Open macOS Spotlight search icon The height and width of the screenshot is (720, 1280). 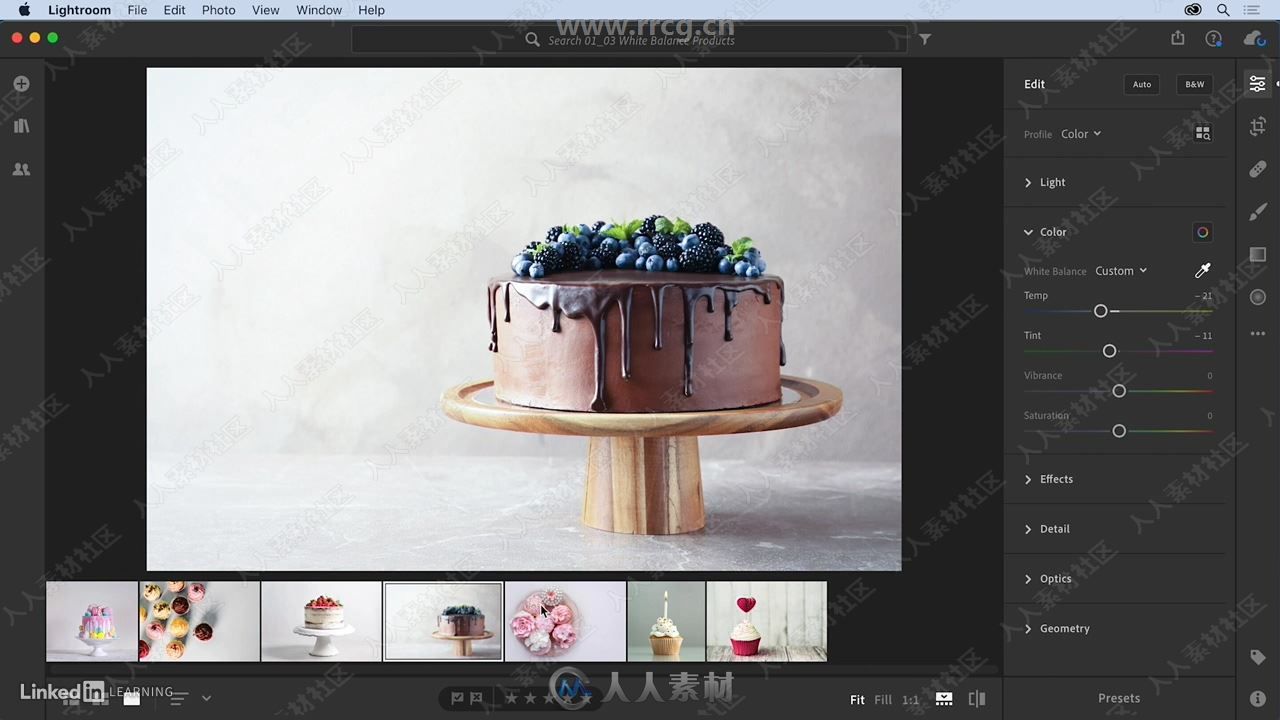tap(1223, 10)
